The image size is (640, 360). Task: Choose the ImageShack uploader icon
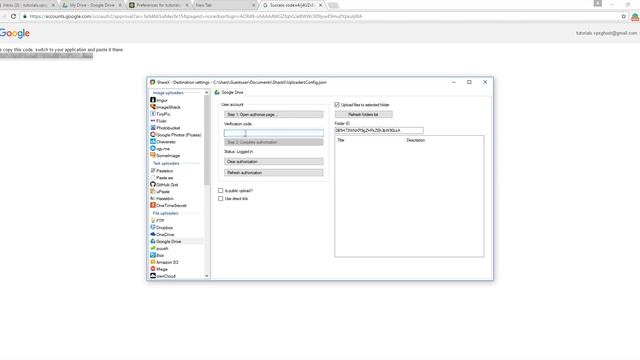[x=153, y=107]
